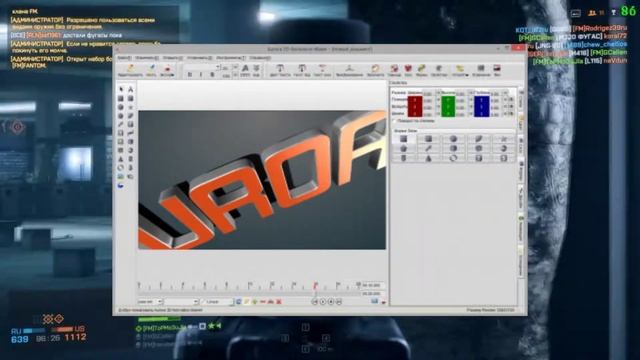The height and width of the screenshot is (360, 640).
Task: Pick the curve path tool in left toolbox
Action: pyautogui.click(x=131, y=133)
